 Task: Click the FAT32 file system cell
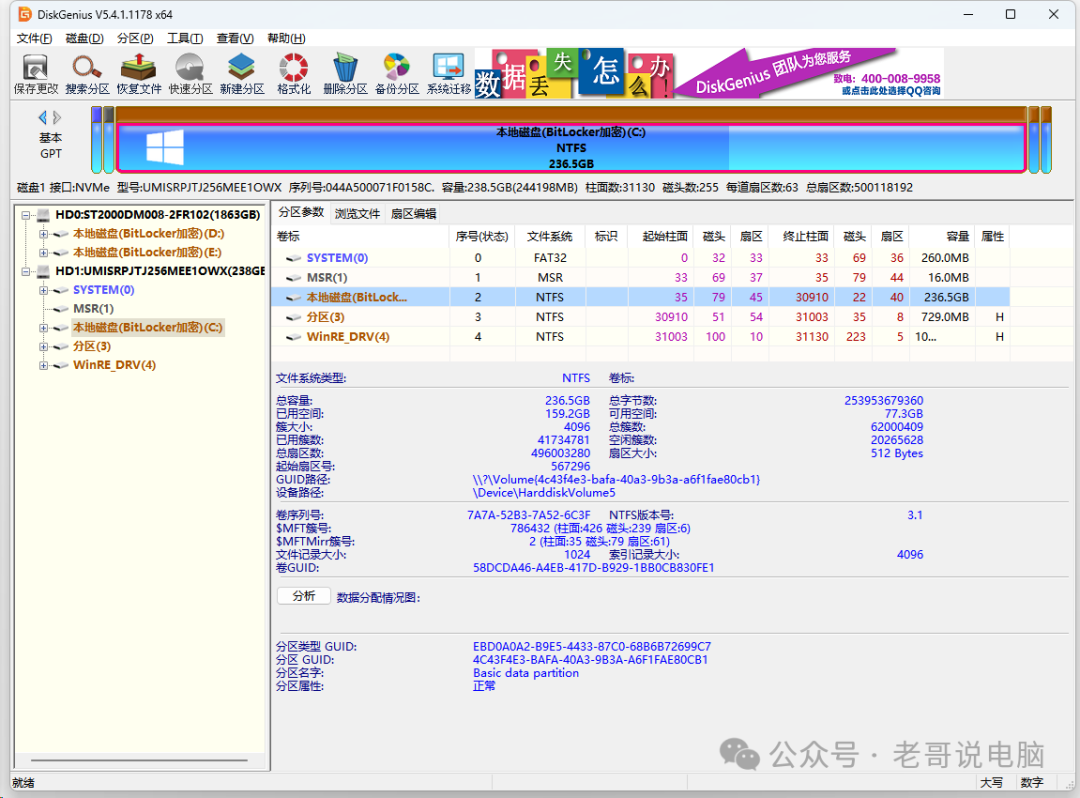pyautogui.click(x=550, y=258)
